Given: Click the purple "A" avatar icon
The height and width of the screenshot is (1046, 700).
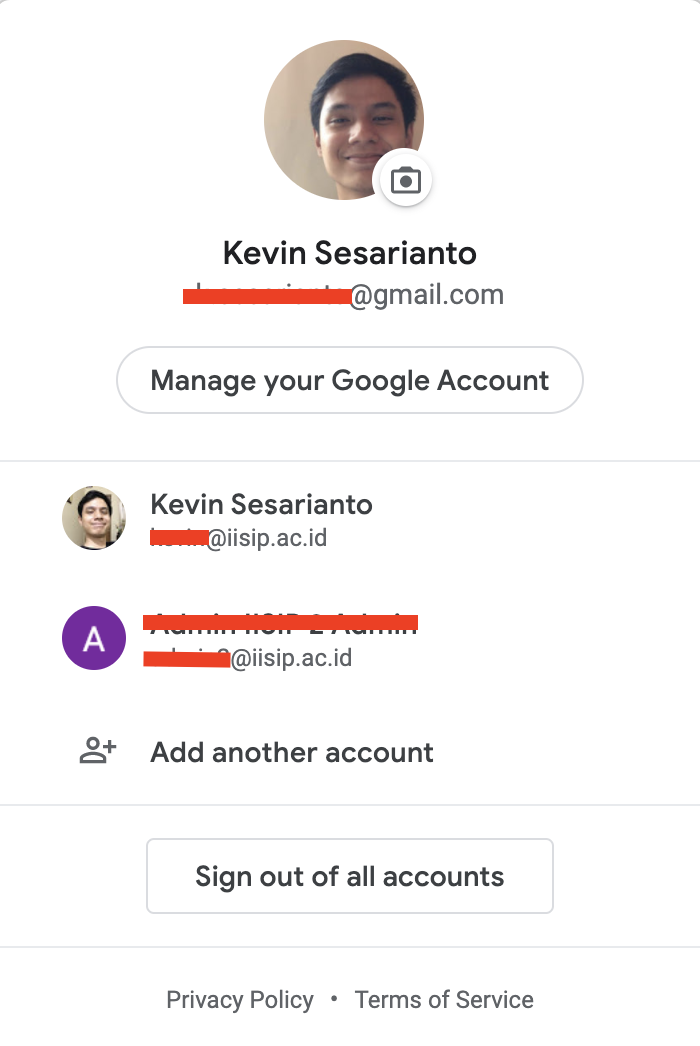Looking at the screenshot, I should click(x=94, y=638).
